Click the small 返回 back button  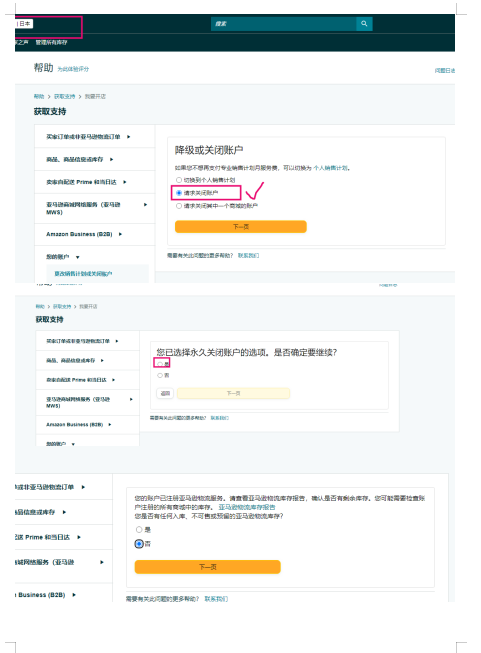tap(165, 393)
